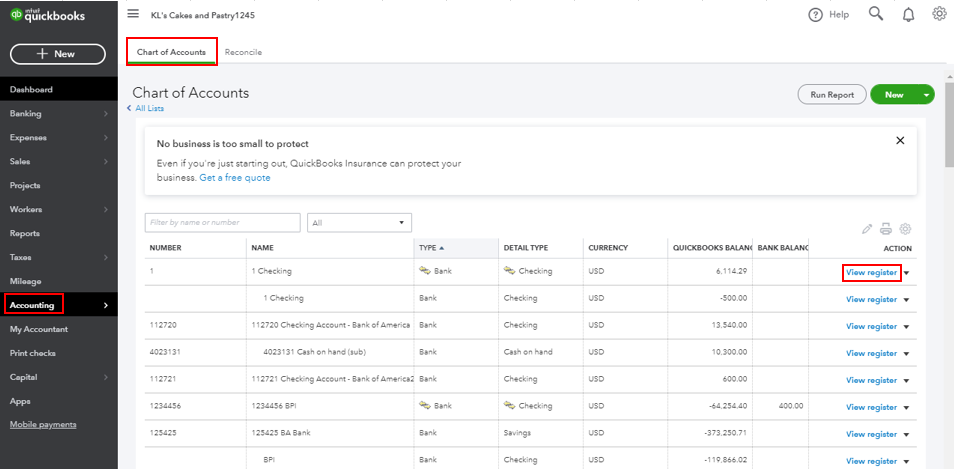Click the Get a free quote link

235,178
